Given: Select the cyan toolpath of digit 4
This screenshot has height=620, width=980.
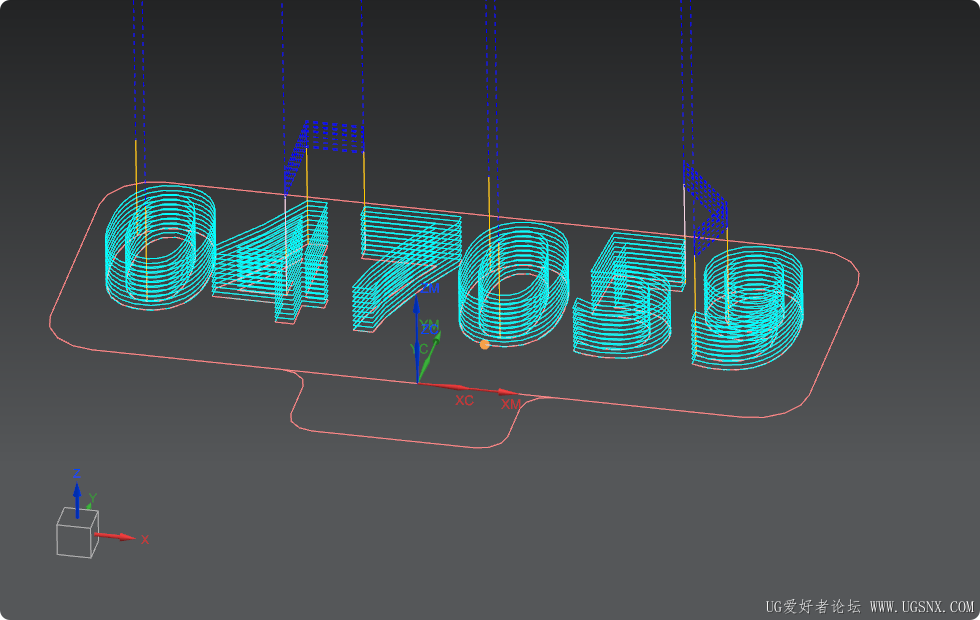Looking at the screenshot, I should click(x=272, y=262).
